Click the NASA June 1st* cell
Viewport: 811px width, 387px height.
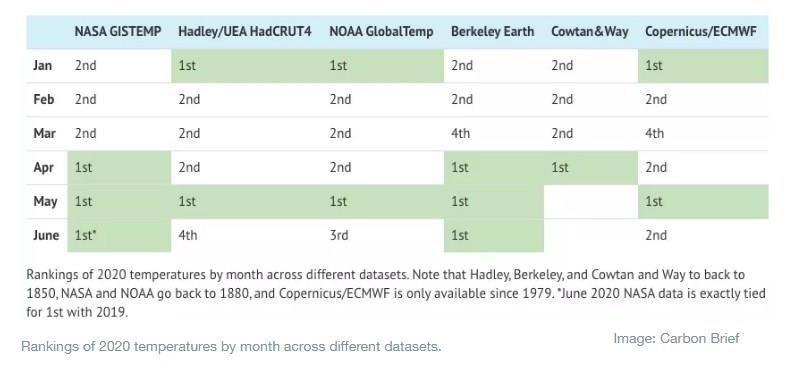pos(119,235)
